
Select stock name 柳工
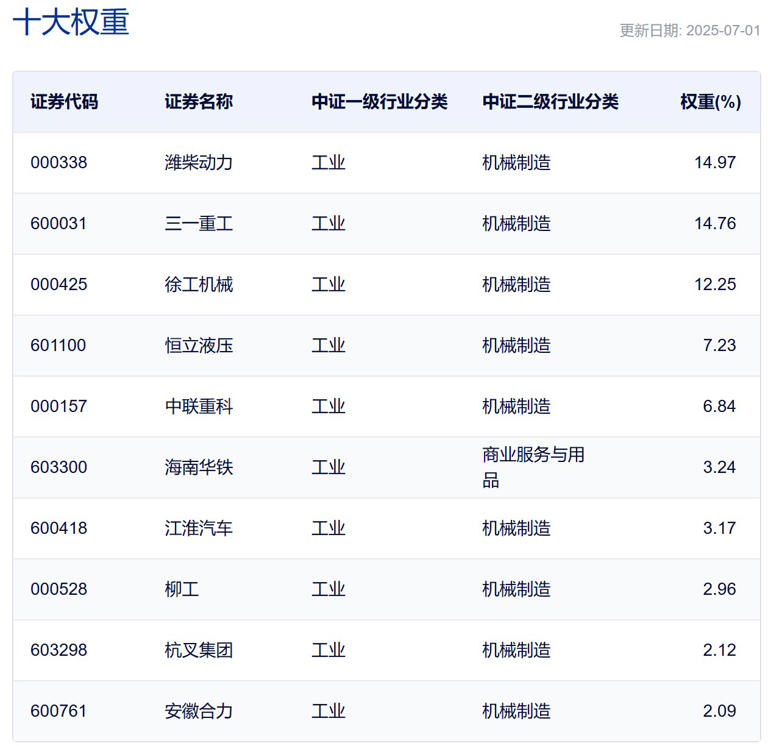point(182,589)
